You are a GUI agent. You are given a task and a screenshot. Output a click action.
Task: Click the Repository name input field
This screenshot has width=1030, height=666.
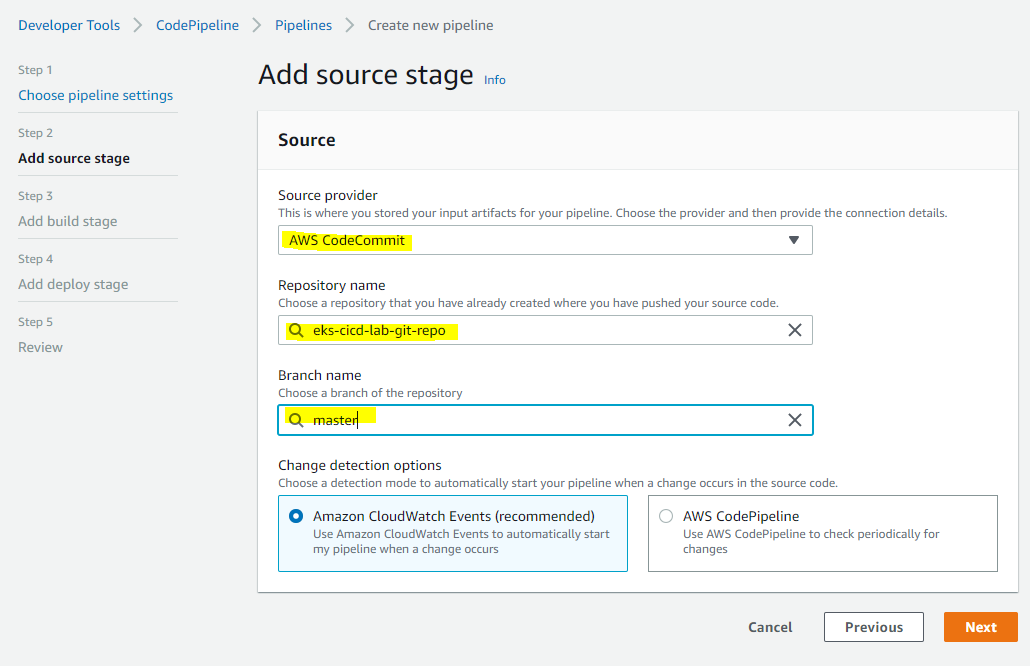545,330
